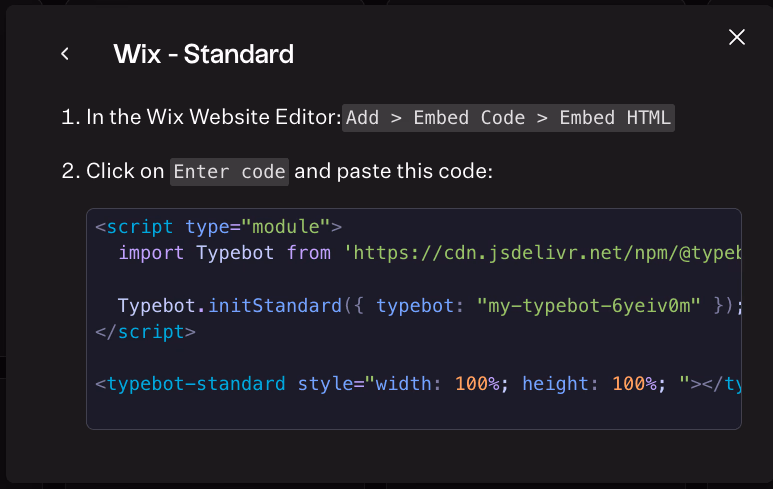Viewport: 773px width, 489px height.
Task: Click the opening script tag line
Action: pos(219,226)
